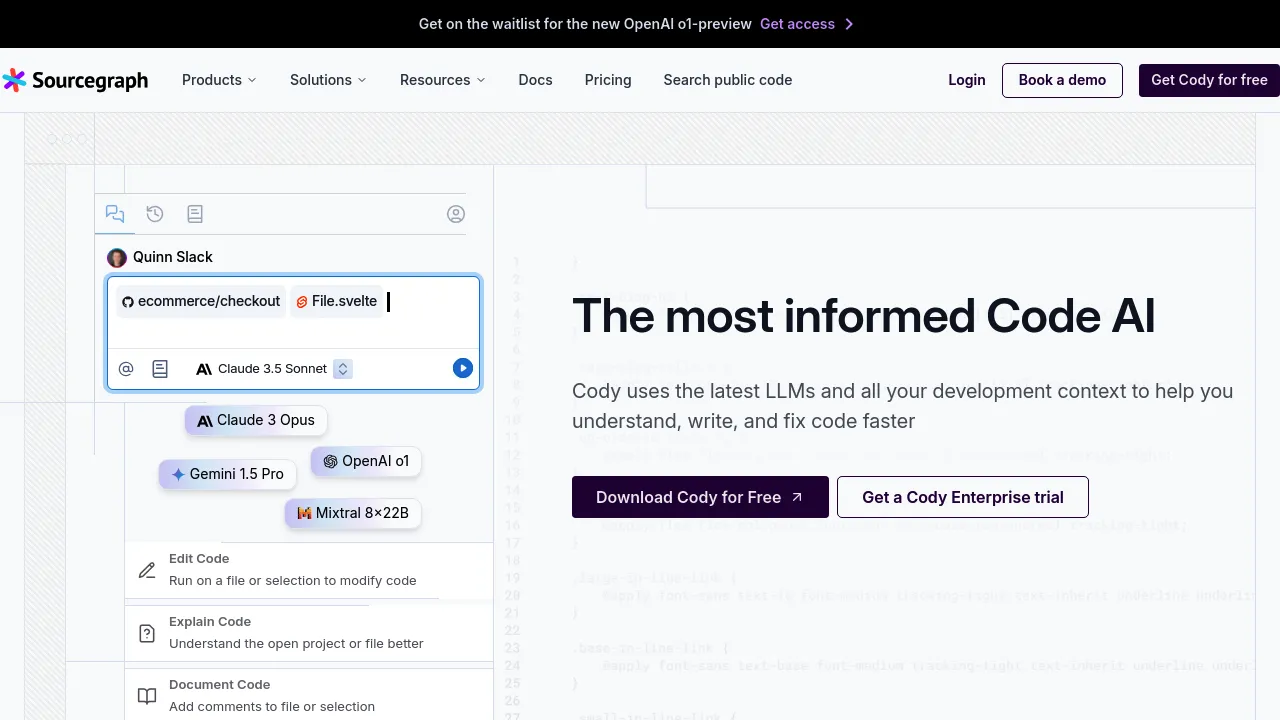The height and width of the screenshot is (720, 1280).
Task: Click the Document Code book icon
Action: [147, 696]
